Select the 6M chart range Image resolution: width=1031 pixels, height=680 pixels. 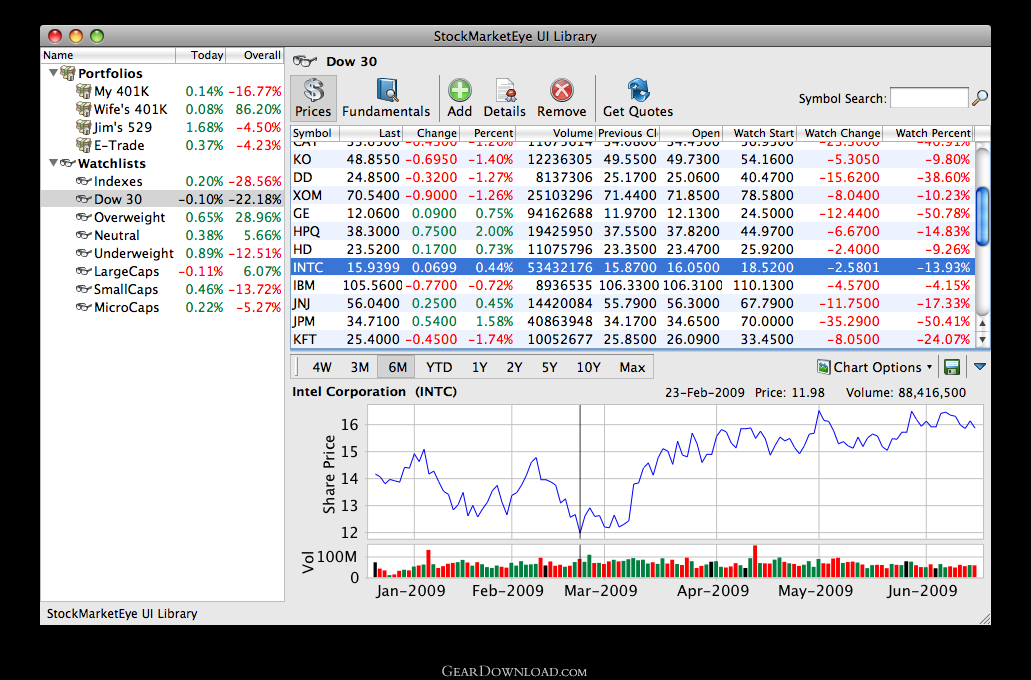click(x=397, y=367)
